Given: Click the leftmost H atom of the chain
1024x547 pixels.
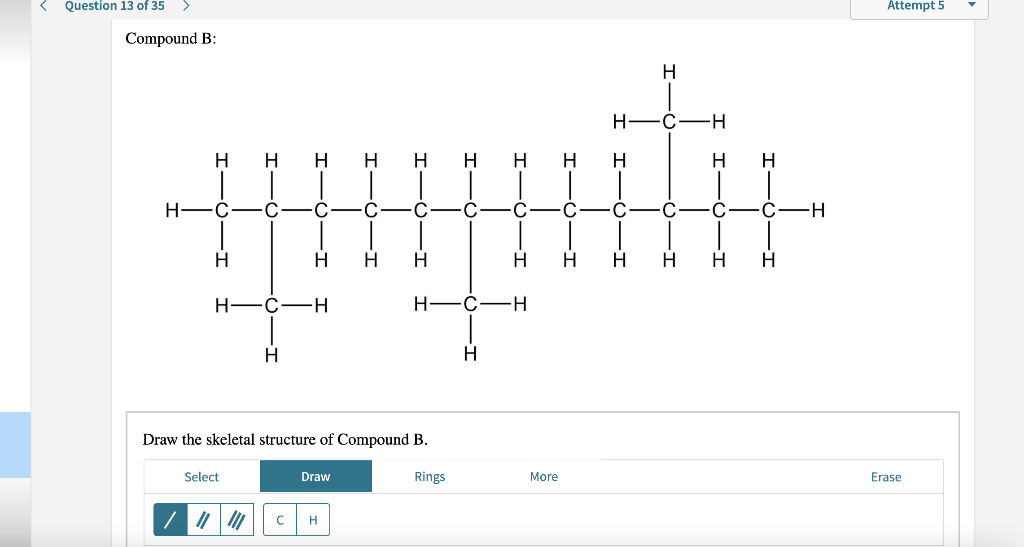Looking at the screenshot, I should click(172, 210).
